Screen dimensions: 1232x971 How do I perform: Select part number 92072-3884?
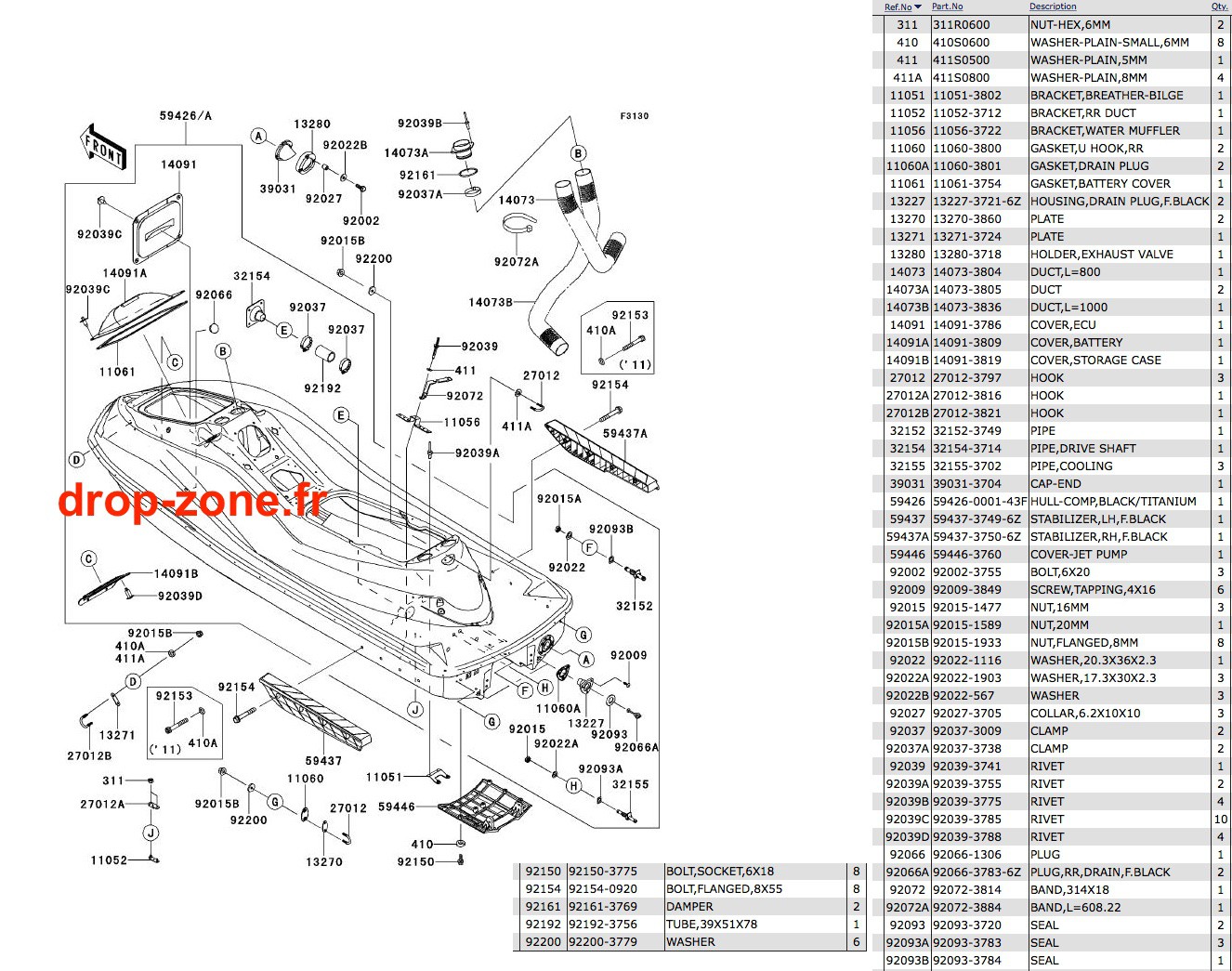pyautogui.click(x=967, y=908)
